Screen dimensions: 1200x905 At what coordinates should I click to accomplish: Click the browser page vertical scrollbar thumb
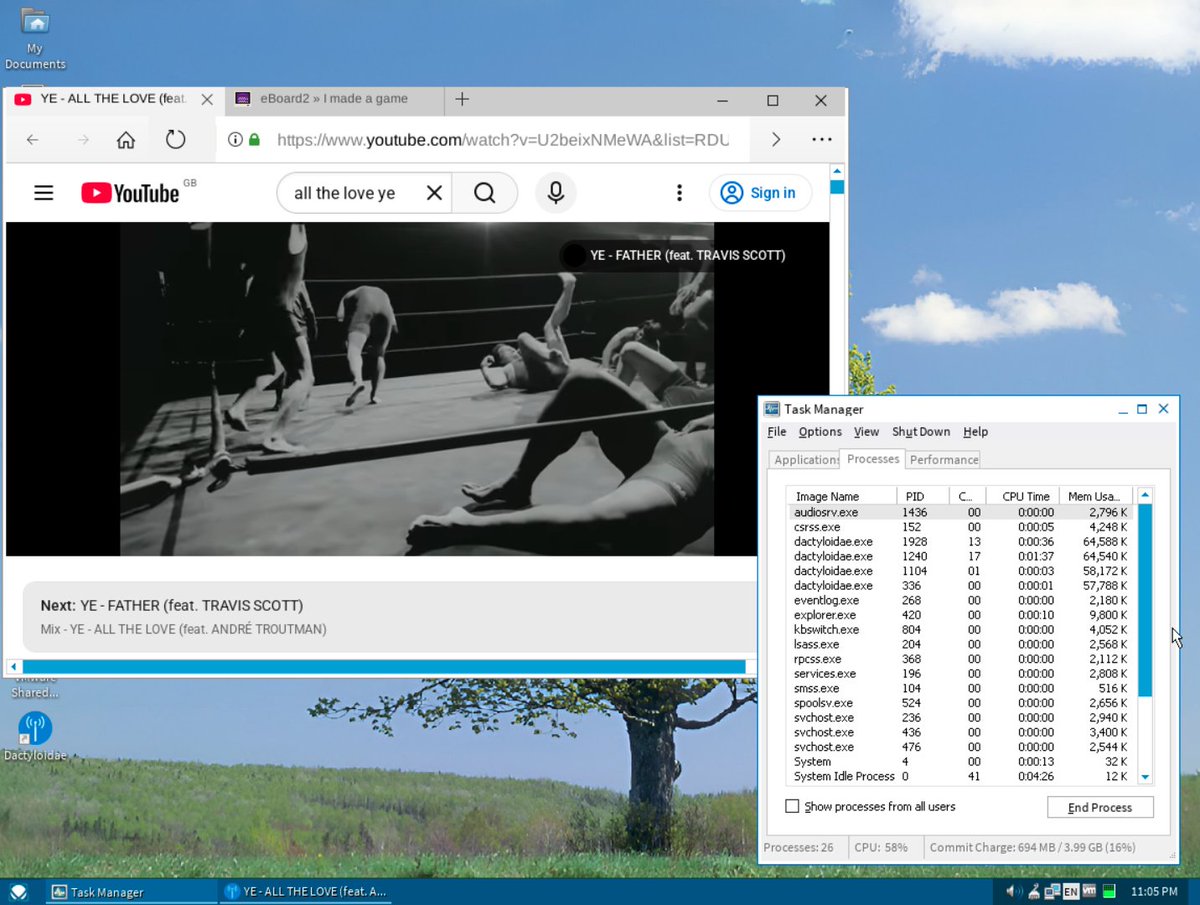pos(837,186)
